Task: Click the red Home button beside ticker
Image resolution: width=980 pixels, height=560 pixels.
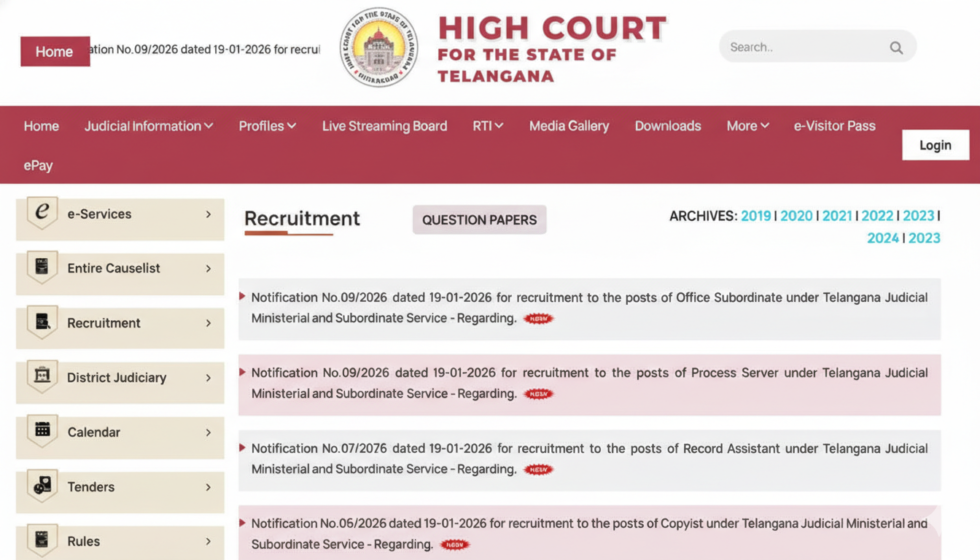Action: pos(55,51)
